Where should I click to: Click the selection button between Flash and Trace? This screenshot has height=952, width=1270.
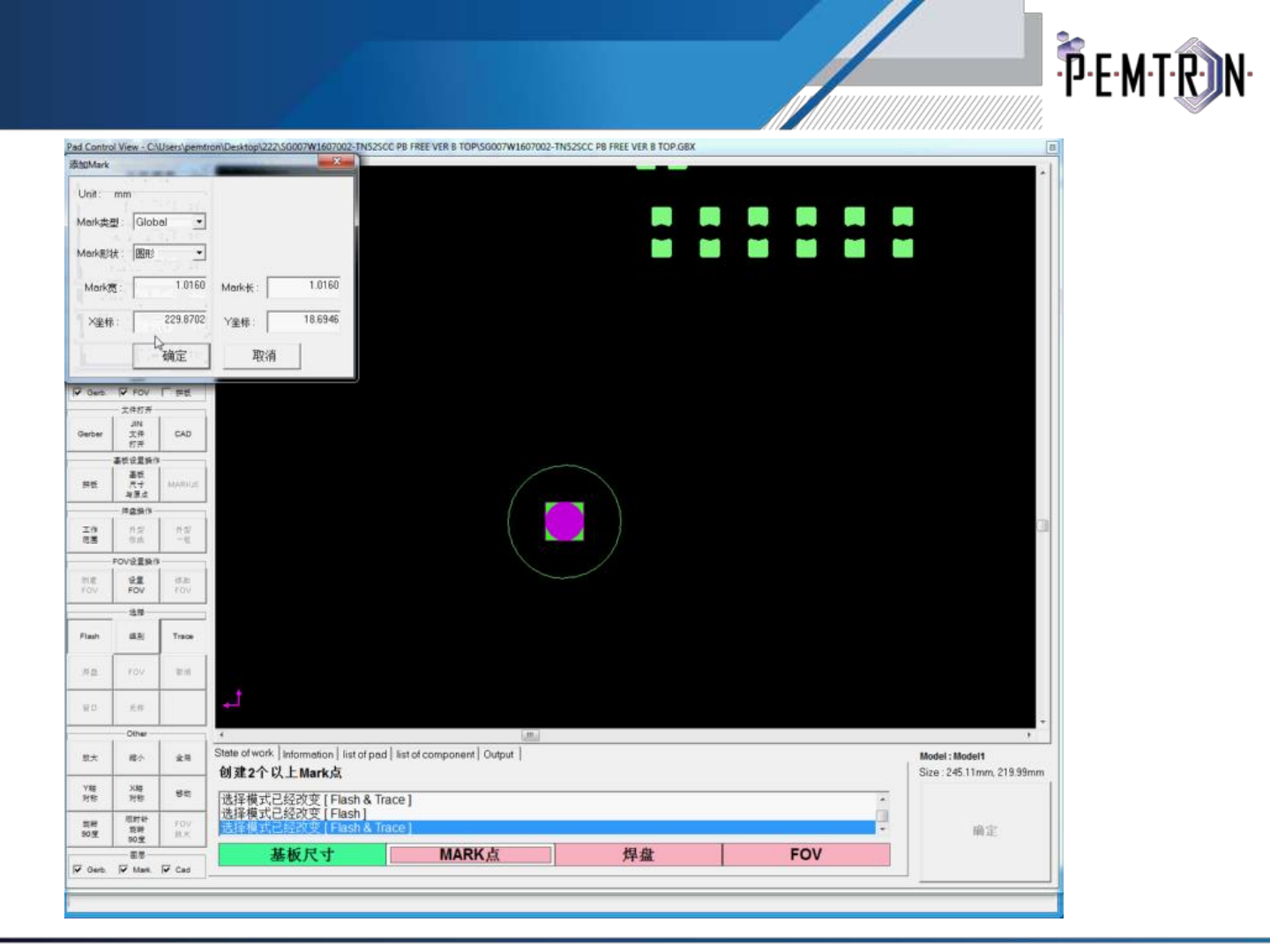tap(137, 636)
